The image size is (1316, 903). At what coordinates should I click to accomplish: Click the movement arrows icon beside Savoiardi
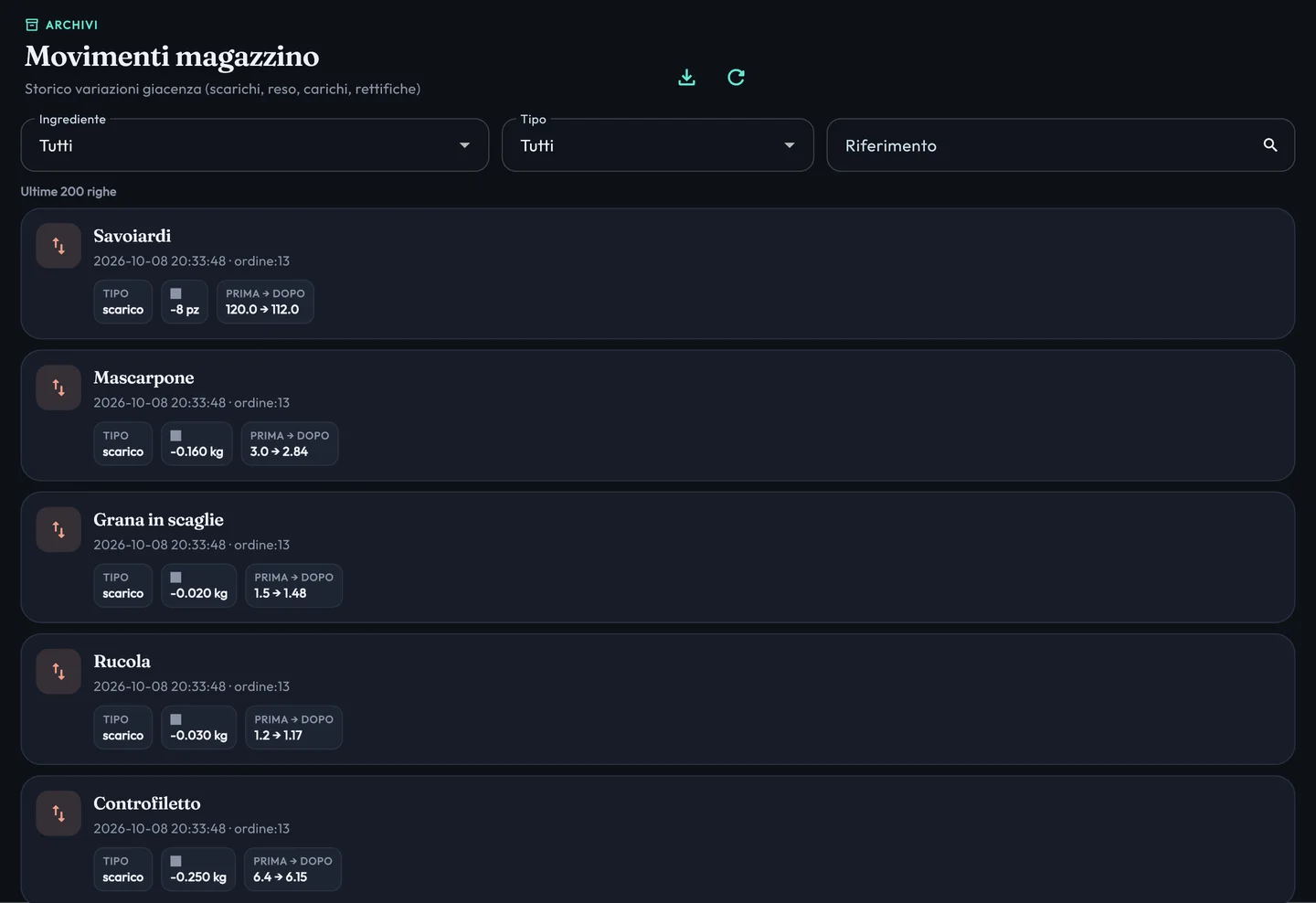click(58, 246)
